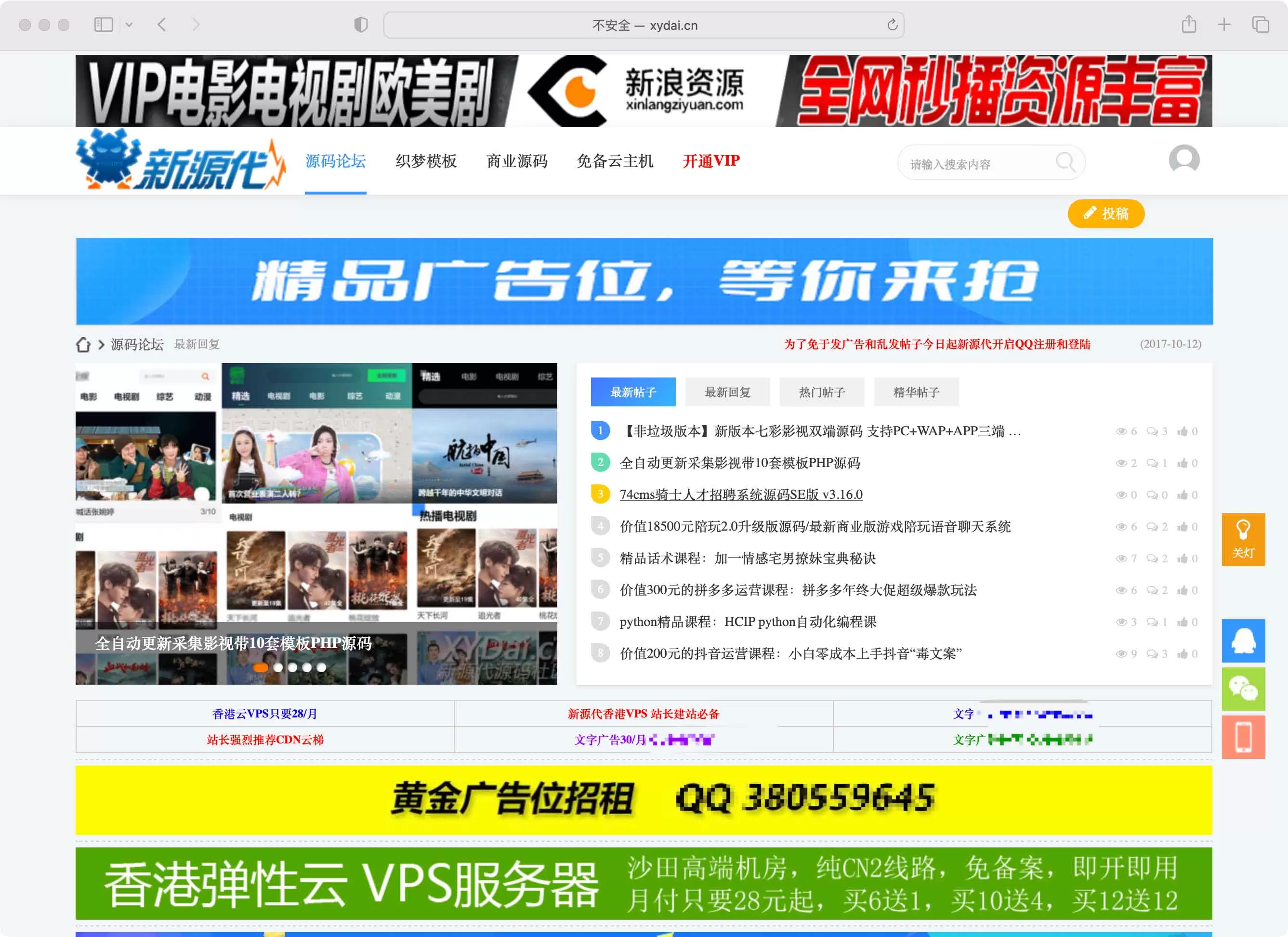1288x937 pixels.
Task: Open 新源代香港VPS 站长建站必备 ad
Action: pyautogui.click(x=644, y=714)
